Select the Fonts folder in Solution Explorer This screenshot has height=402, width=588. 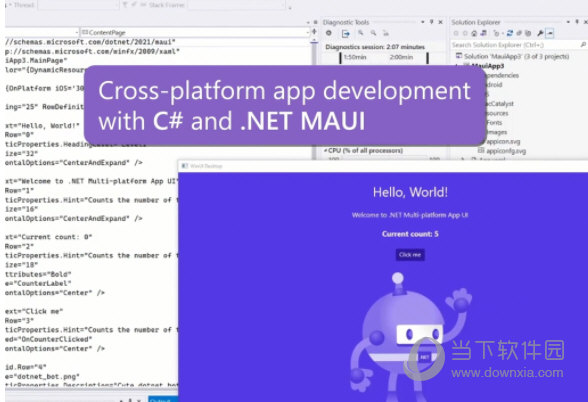(494, 122)
